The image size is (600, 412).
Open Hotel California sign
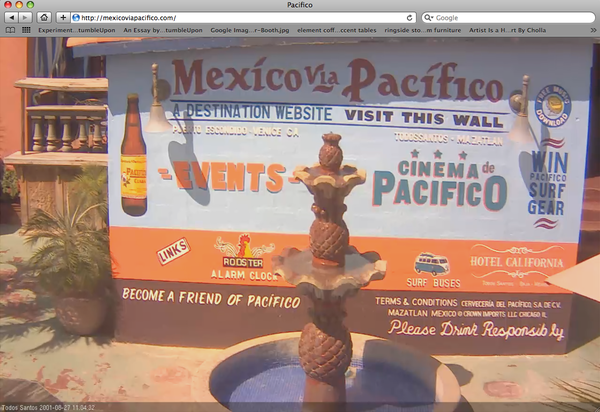(516, 265)
